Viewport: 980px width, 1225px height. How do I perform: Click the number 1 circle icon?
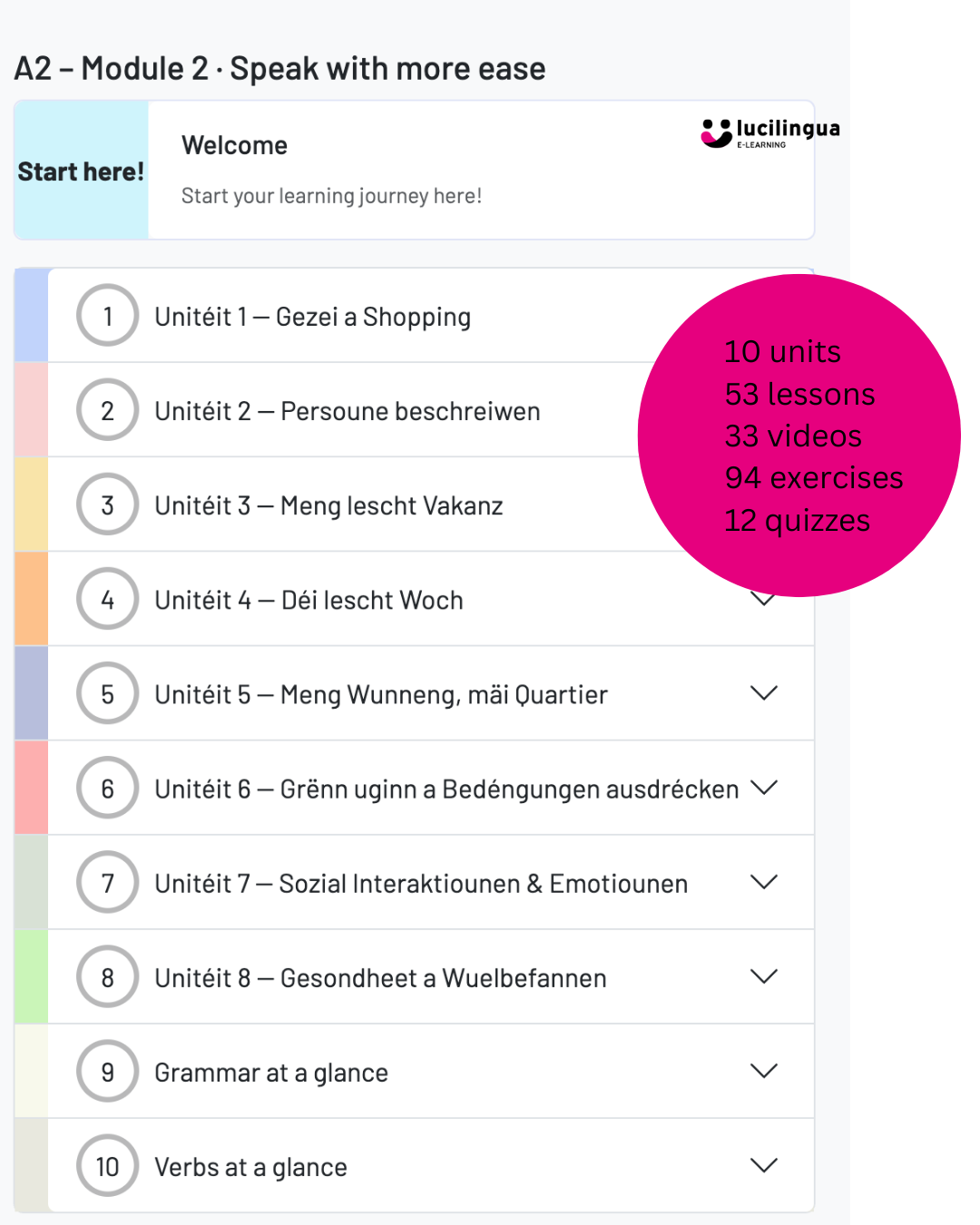pos(108,317)
